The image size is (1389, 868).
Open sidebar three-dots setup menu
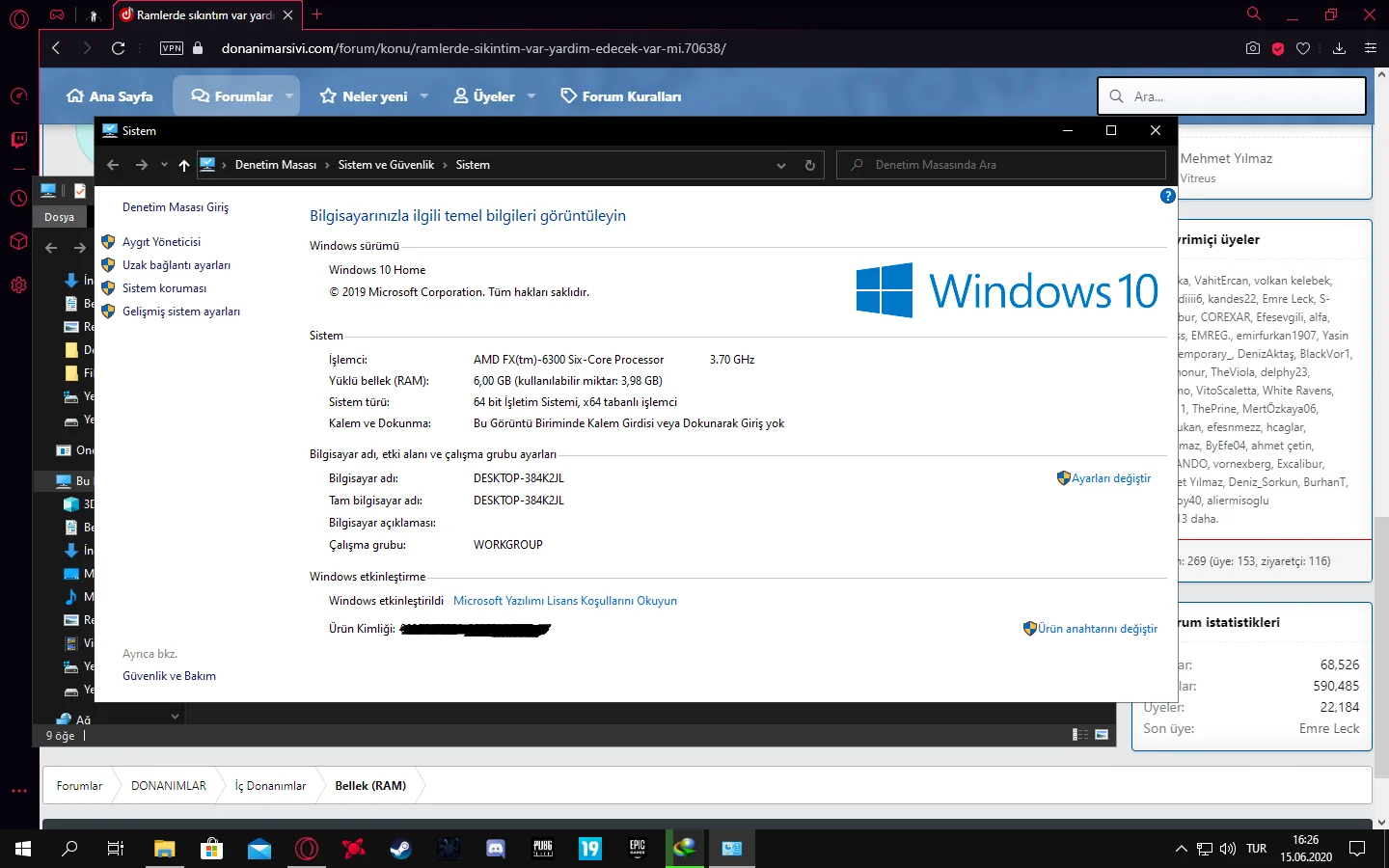18,791
